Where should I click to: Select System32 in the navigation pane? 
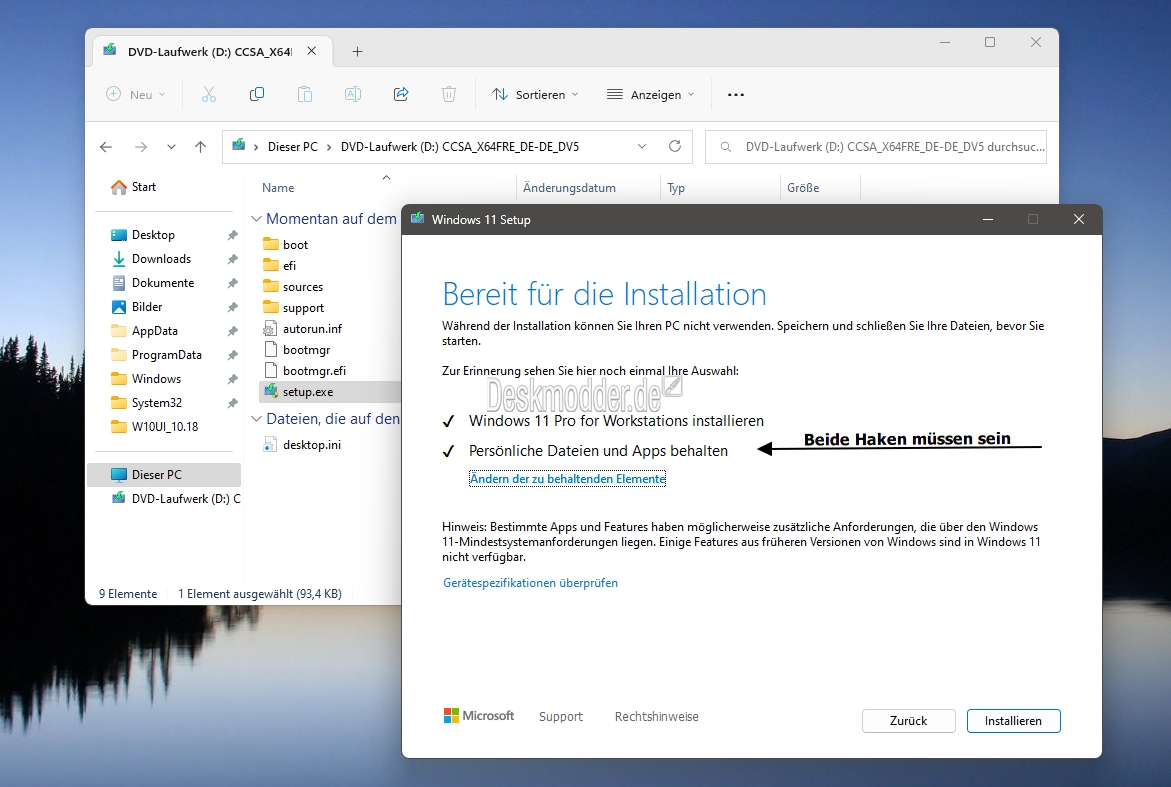pyautogui.click(x=157, y=402)
